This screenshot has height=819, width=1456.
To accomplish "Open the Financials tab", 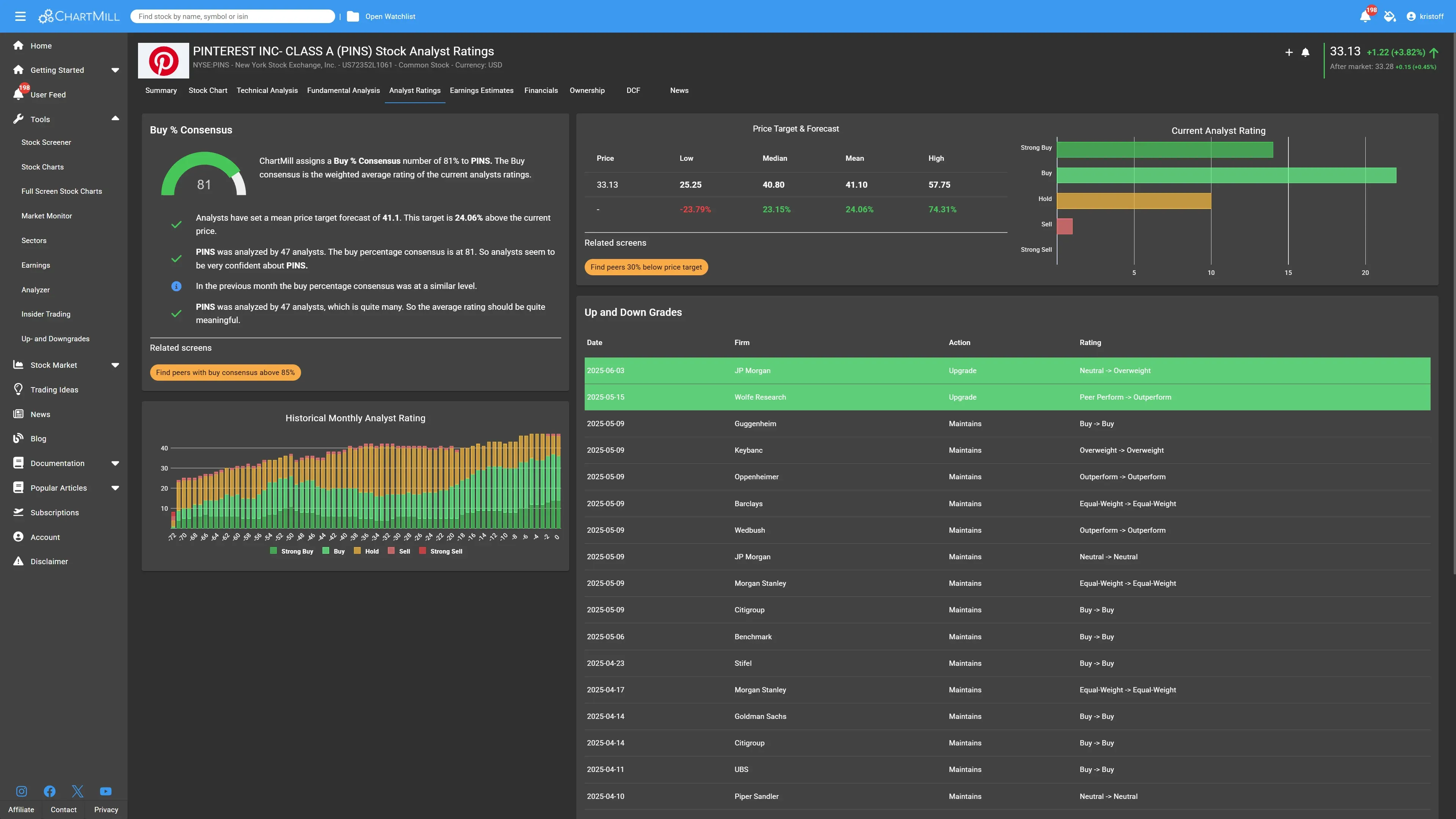I will [x=541, y=91].
